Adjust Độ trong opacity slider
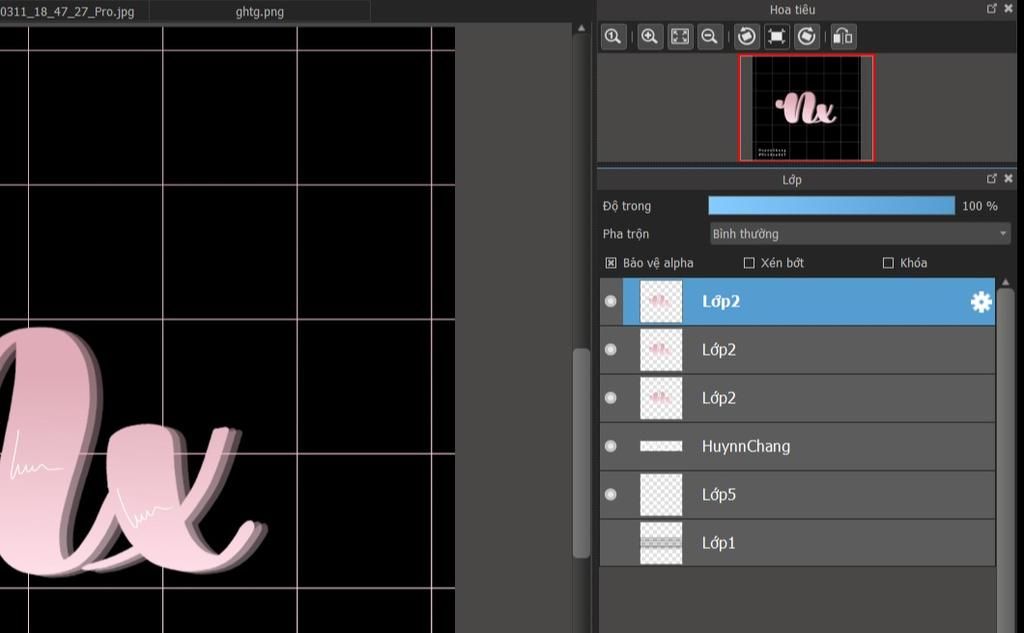The width and height of the screenshot is (1024, 633). click(x=831, y=206)
